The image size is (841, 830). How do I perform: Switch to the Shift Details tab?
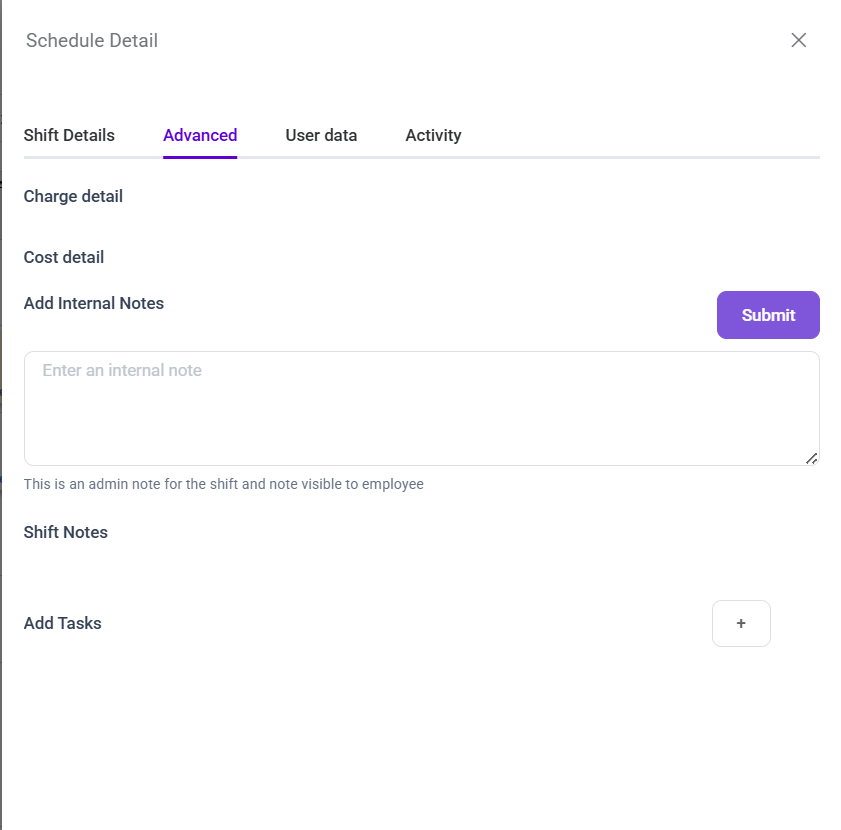pyautogui.click(x=69, y=135)
